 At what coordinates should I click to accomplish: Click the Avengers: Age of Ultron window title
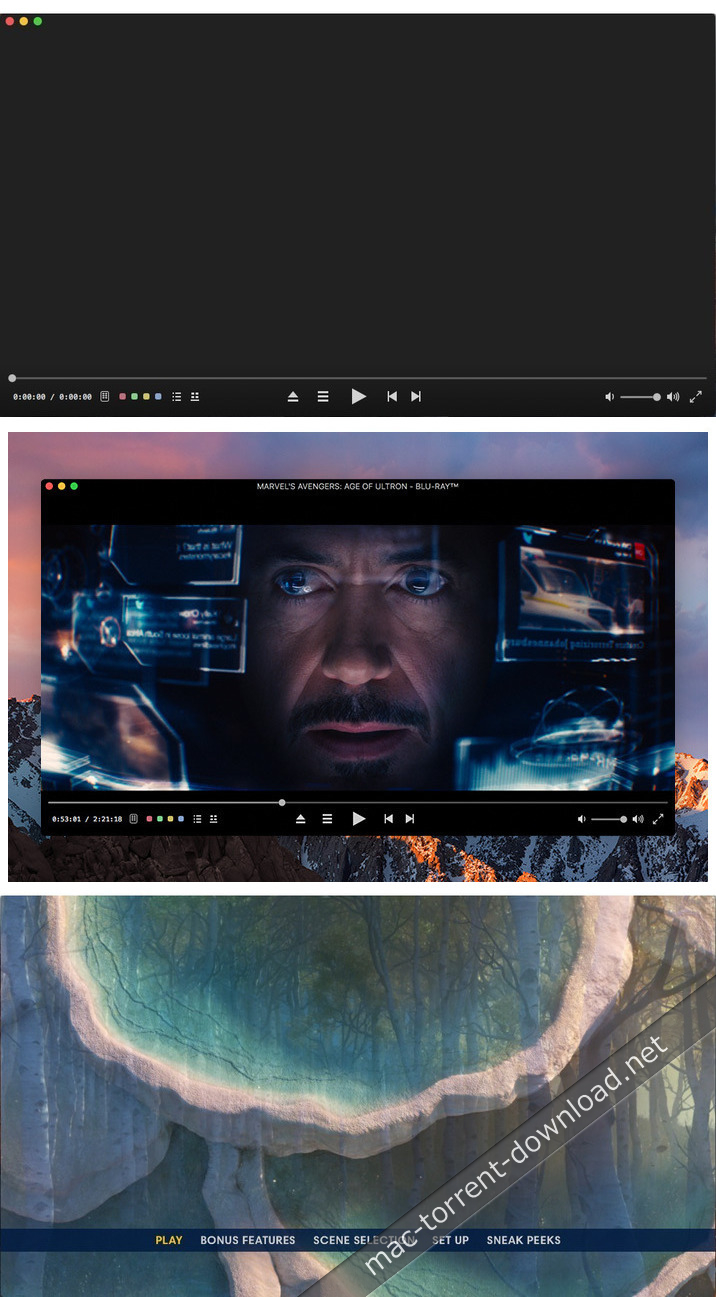tap(357, 486)
